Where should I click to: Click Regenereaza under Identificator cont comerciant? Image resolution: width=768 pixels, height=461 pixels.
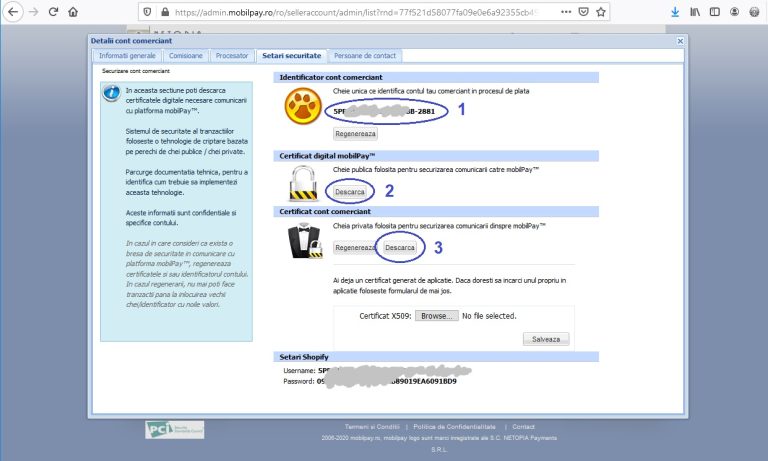point(356,134)
